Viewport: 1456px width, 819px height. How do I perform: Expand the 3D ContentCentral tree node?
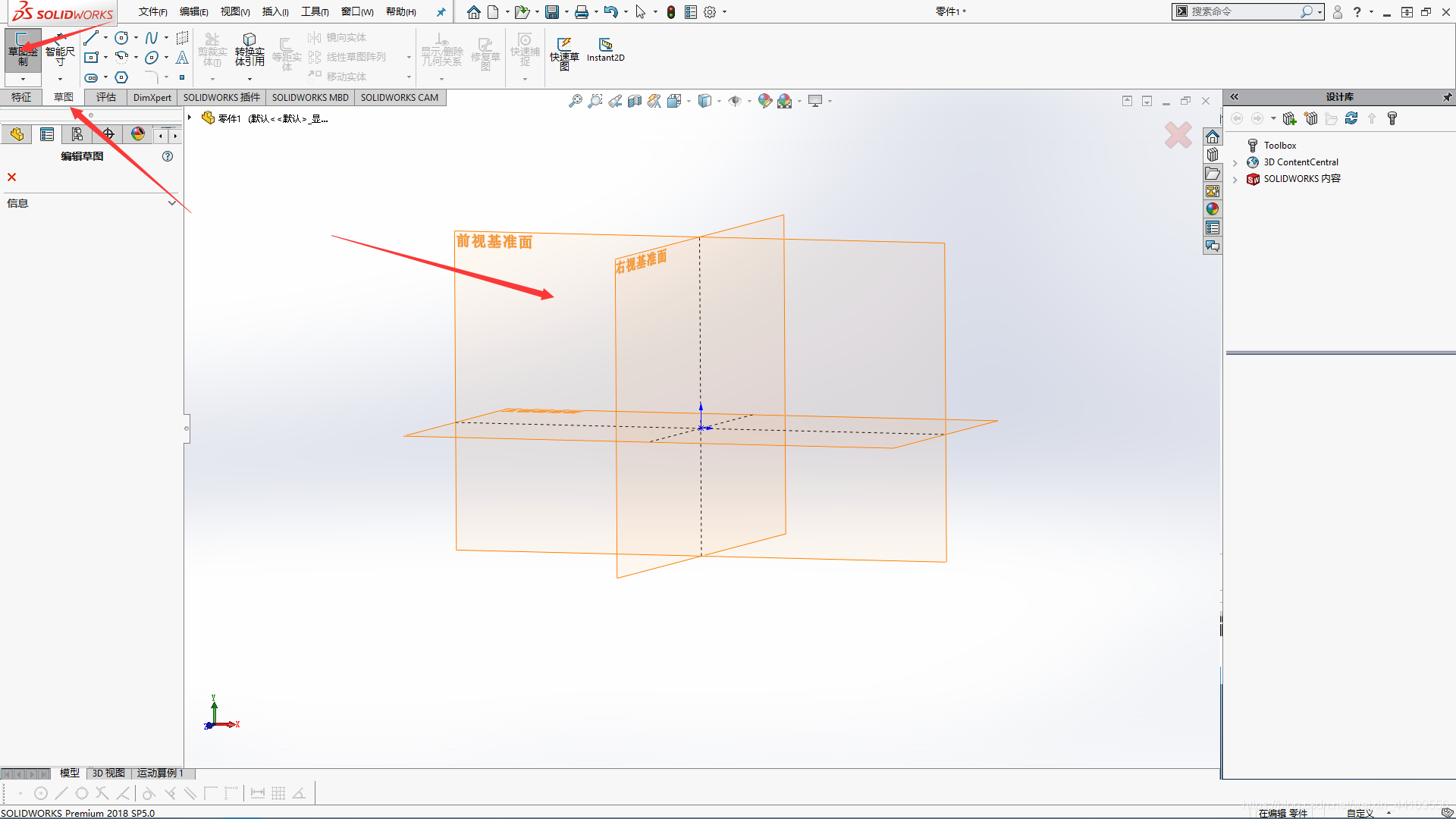pos(1235,163)
